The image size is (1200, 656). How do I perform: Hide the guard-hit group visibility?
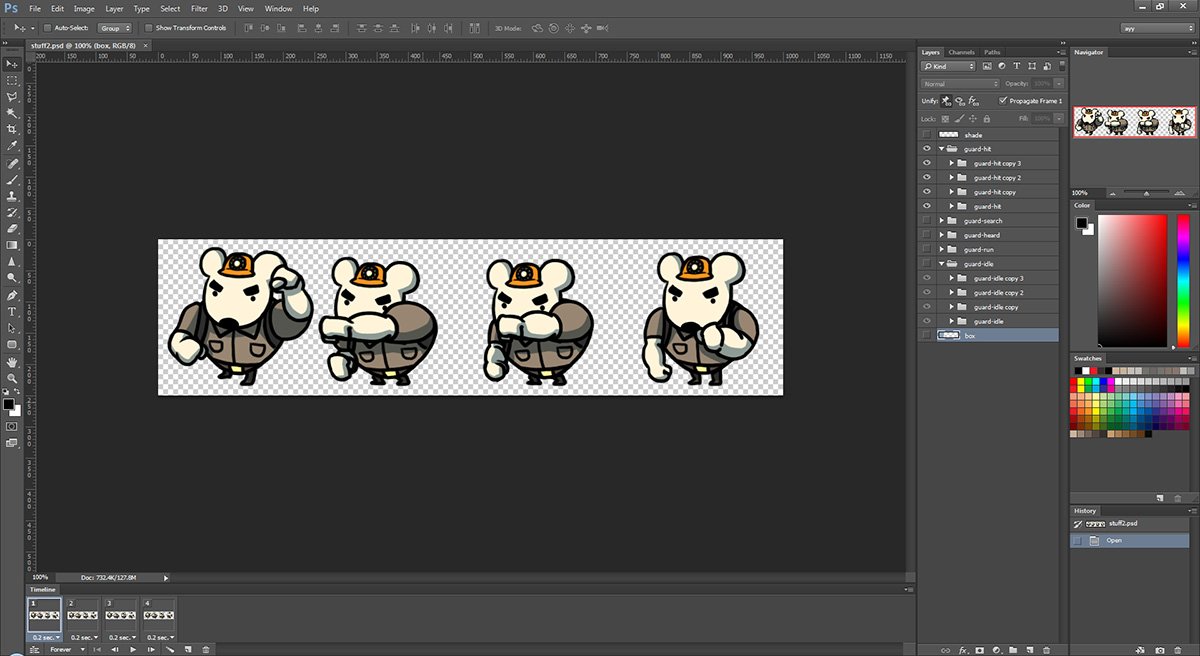925,148
